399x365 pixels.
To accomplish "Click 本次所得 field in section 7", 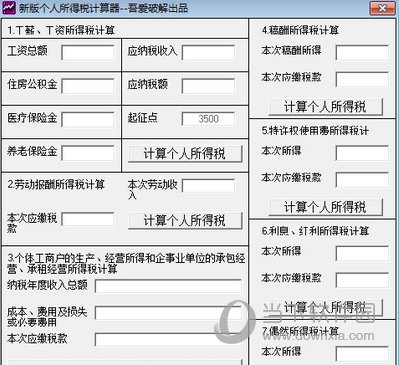I will [x=362, y=354].
